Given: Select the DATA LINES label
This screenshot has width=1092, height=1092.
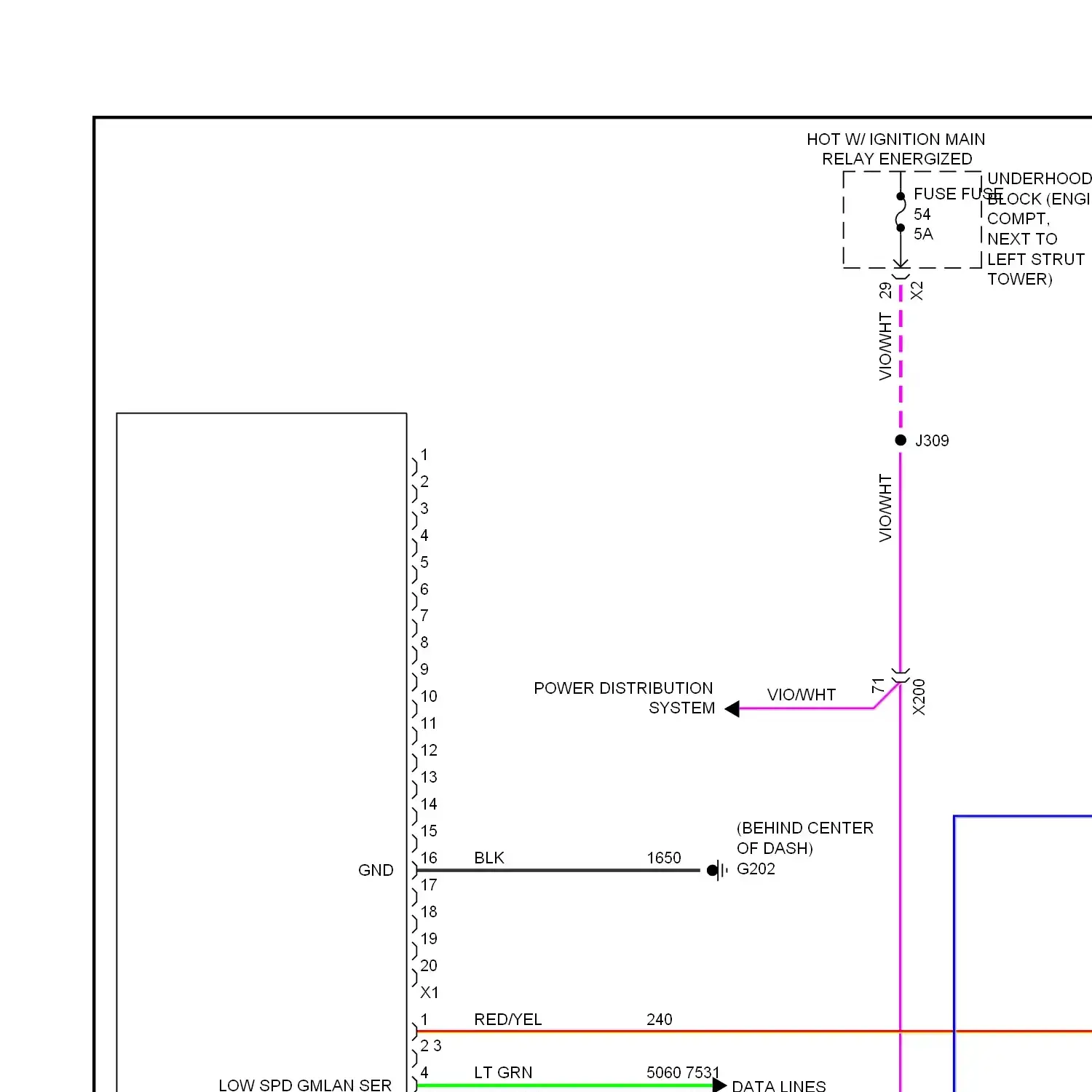Looking at the screenshot, I should tap(779, 1085).
